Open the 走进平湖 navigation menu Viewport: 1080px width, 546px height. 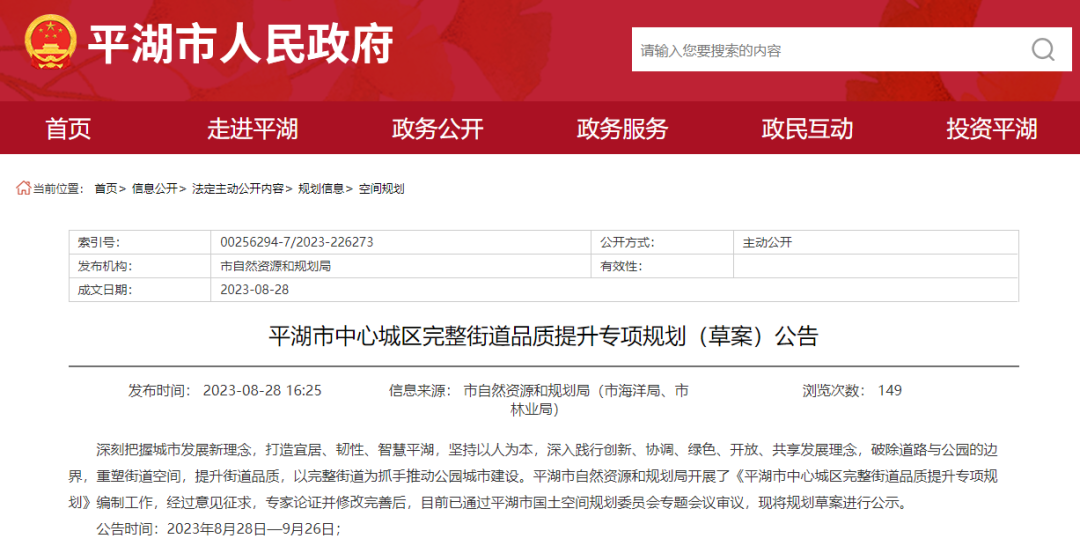[252, 129]
